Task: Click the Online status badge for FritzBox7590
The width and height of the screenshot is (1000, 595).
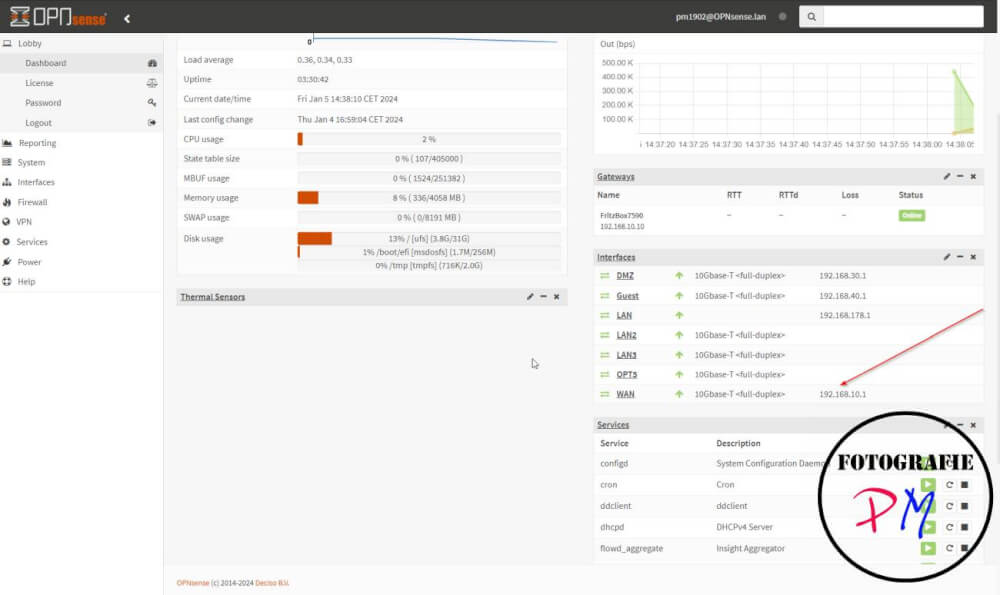Action: click(911, 216)
